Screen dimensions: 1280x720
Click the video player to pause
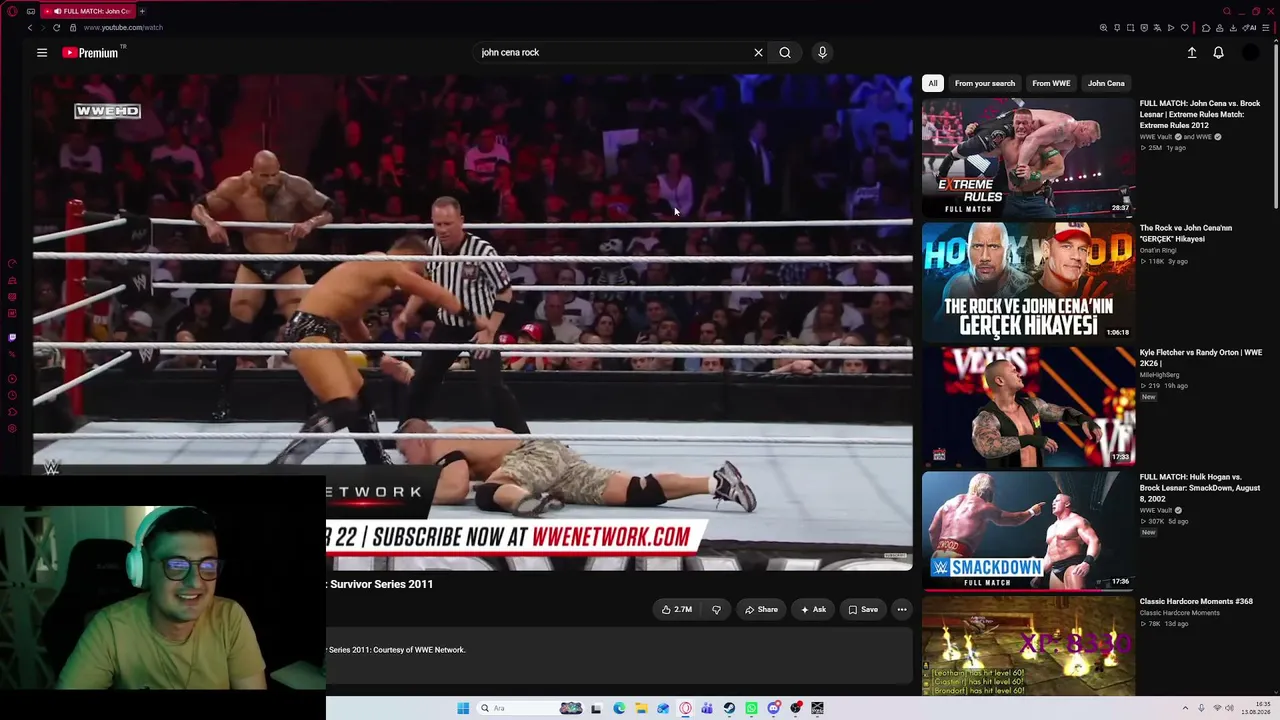472,322
